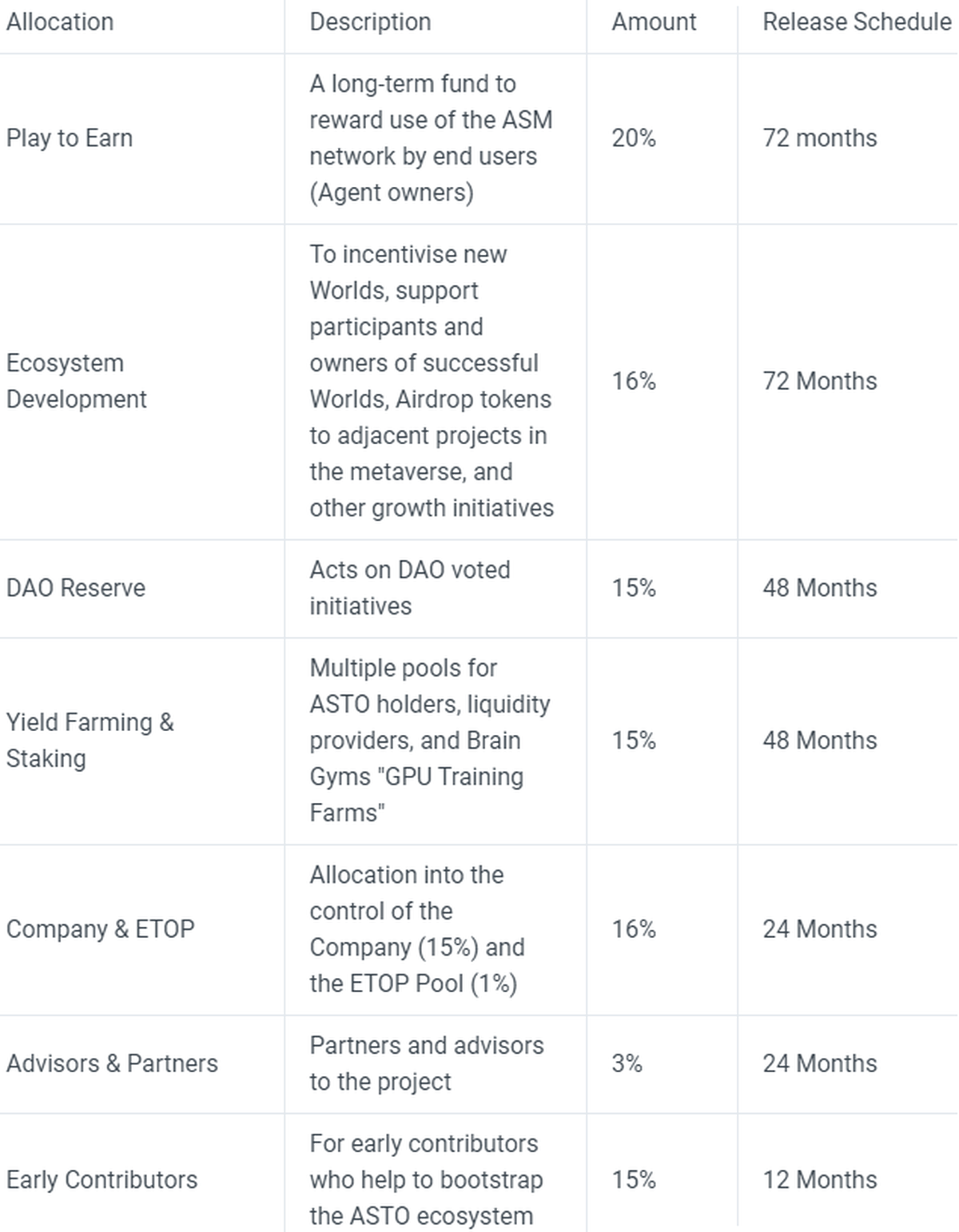Click the Description column header

pyautogui.click(x=370, y=22)
